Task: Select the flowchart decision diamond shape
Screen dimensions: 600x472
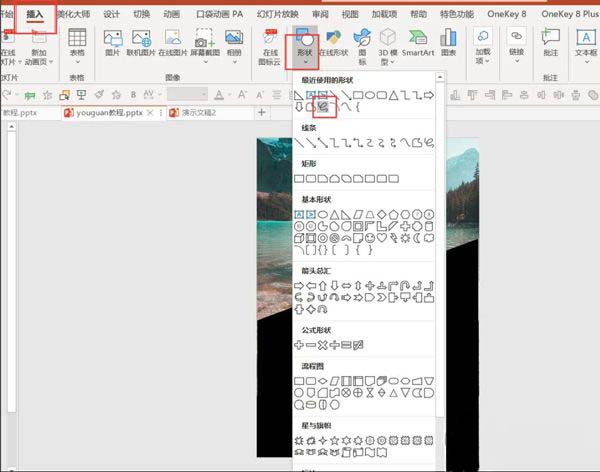Action: [323, 381]
